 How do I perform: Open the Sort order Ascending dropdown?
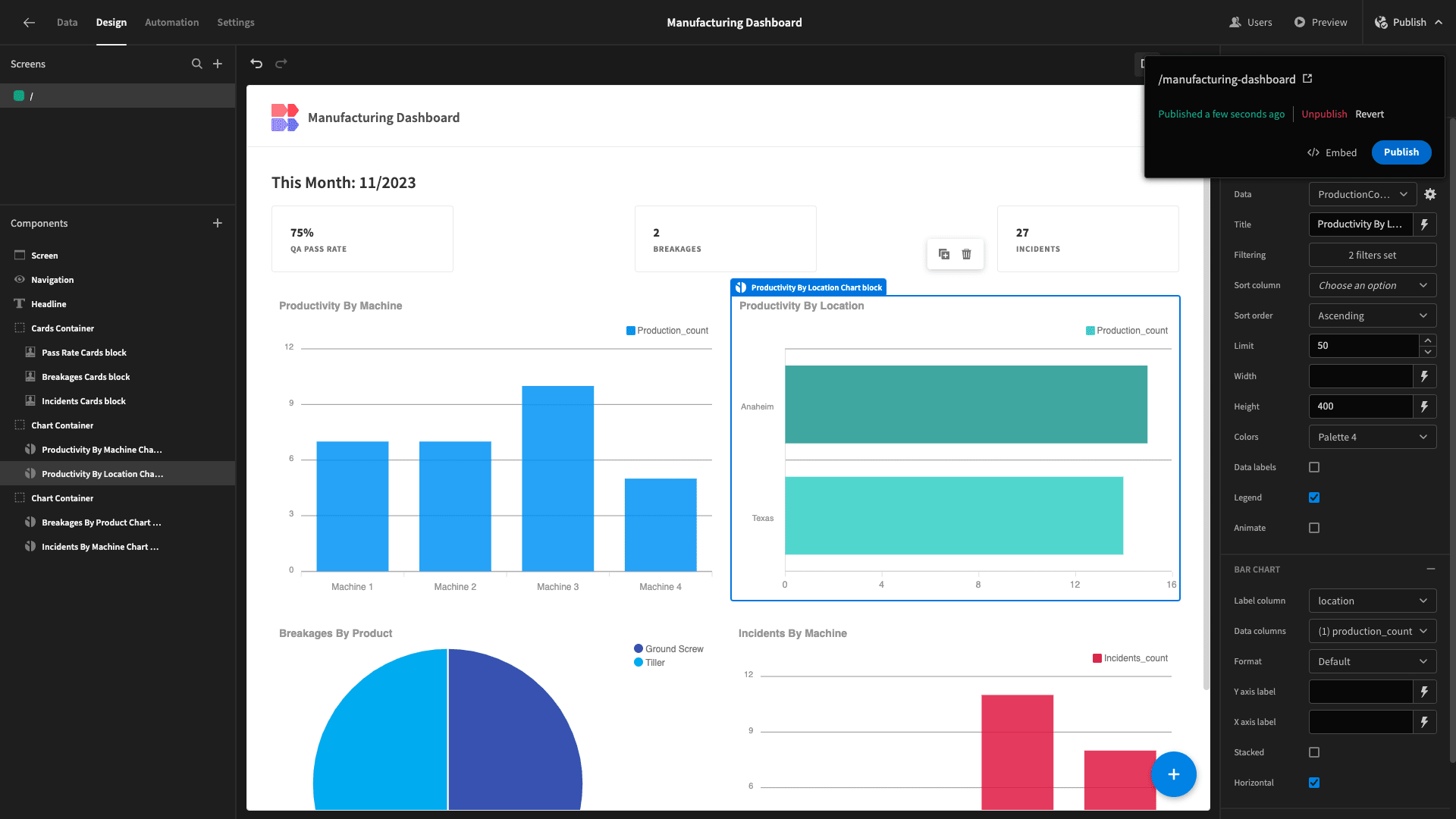point(1373,315)
